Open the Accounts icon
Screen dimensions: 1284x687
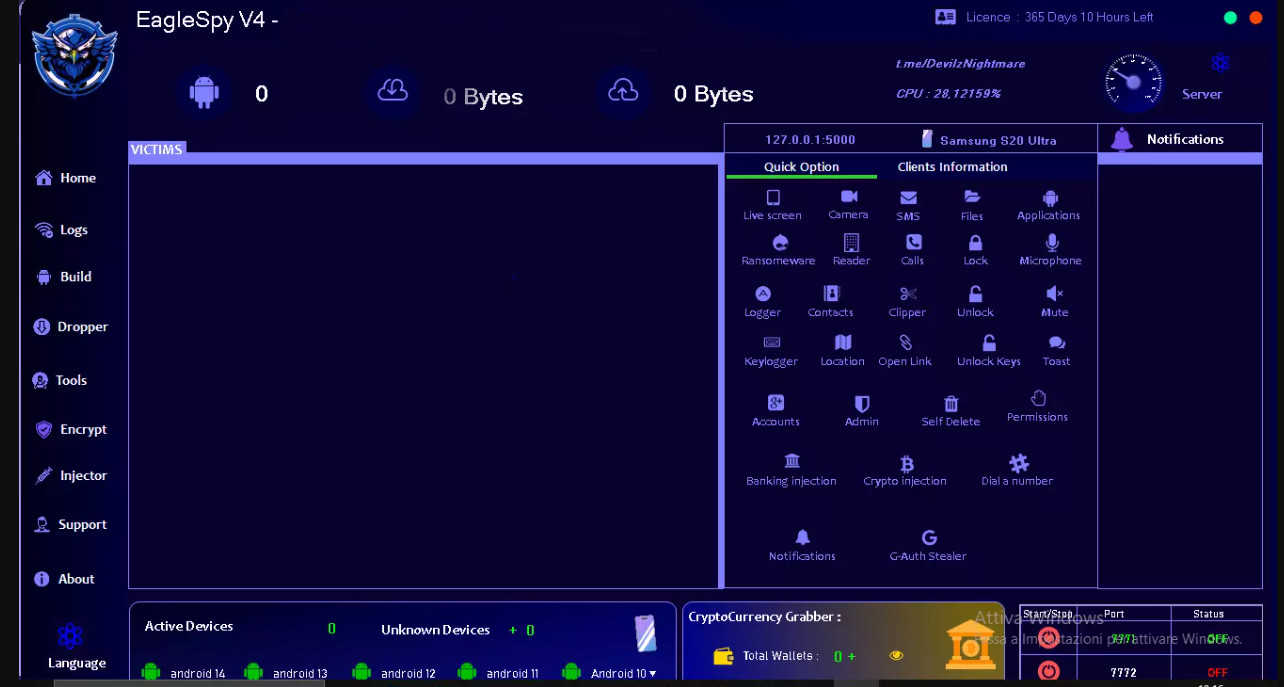[776, 402]
